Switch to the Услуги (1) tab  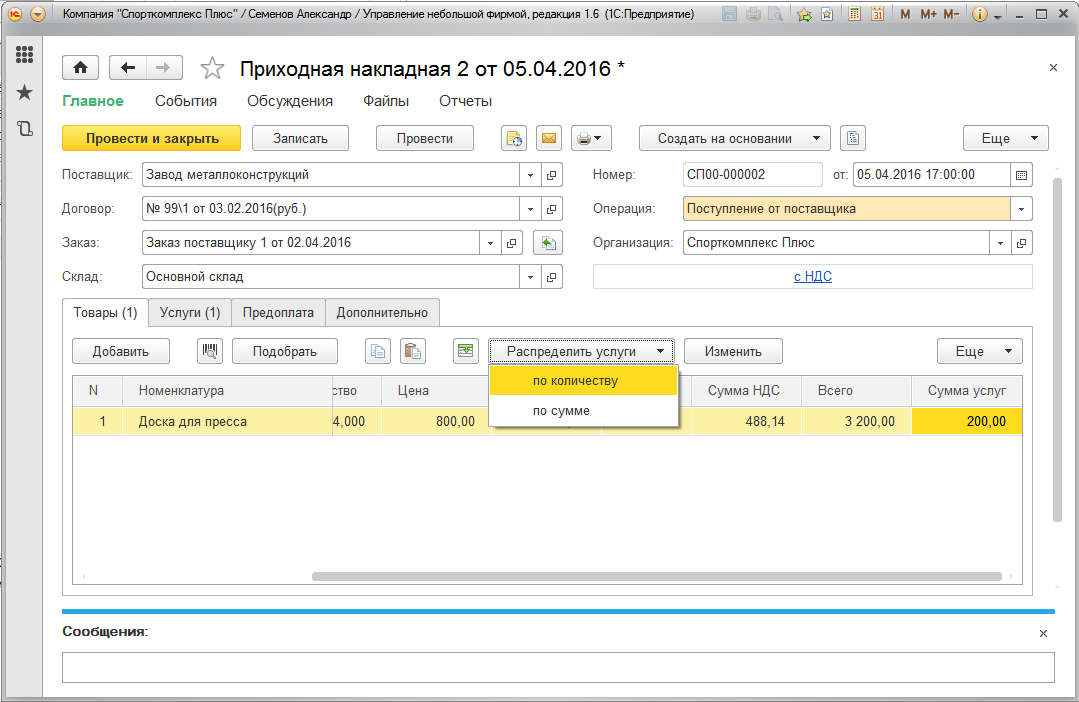[190, 313]
